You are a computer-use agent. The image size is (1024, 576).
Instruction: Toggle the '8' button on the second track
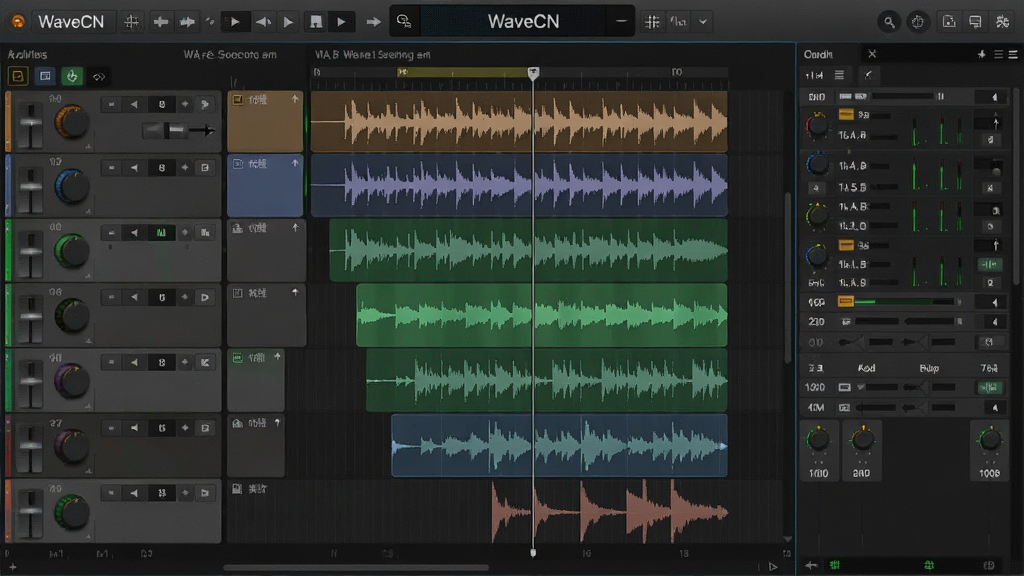tap(161, 168)
